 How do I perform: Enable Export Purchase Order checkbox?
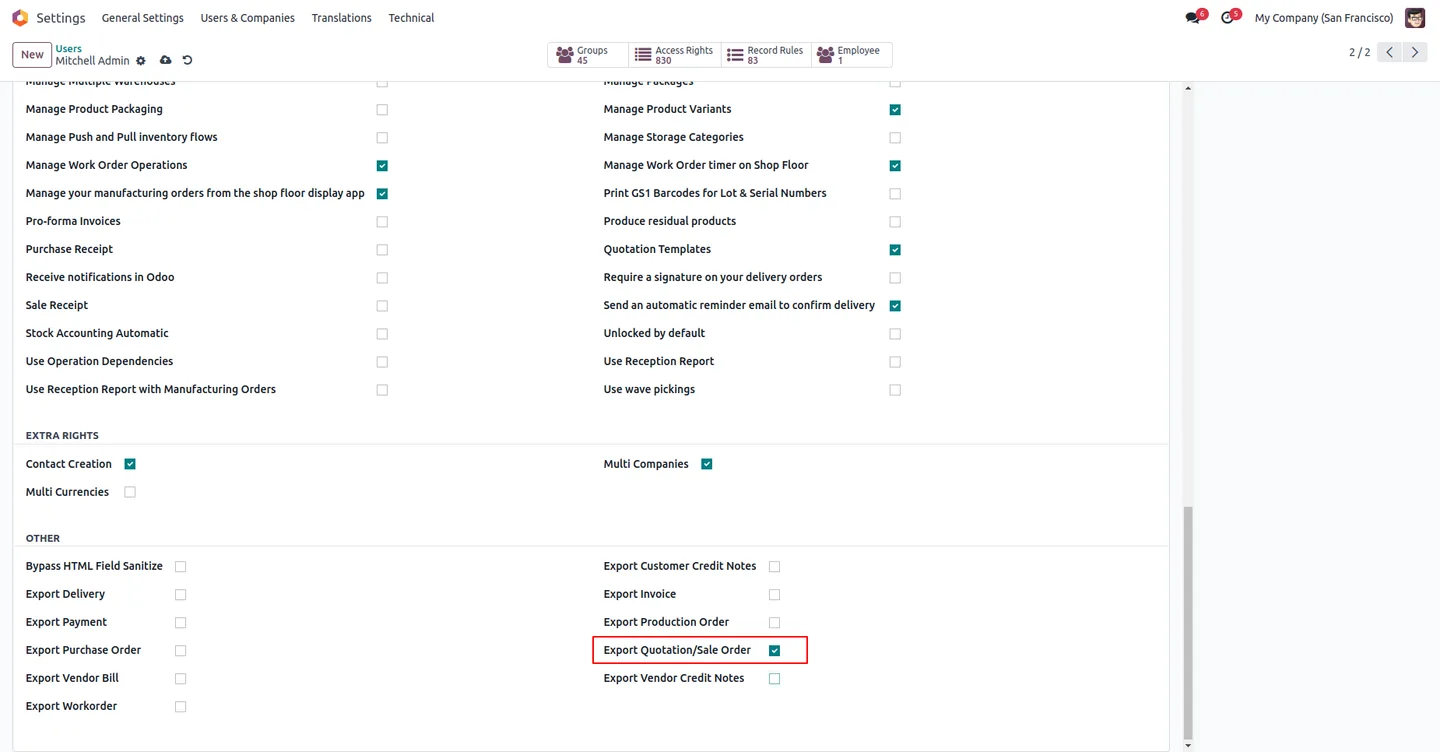coord(181,651)
